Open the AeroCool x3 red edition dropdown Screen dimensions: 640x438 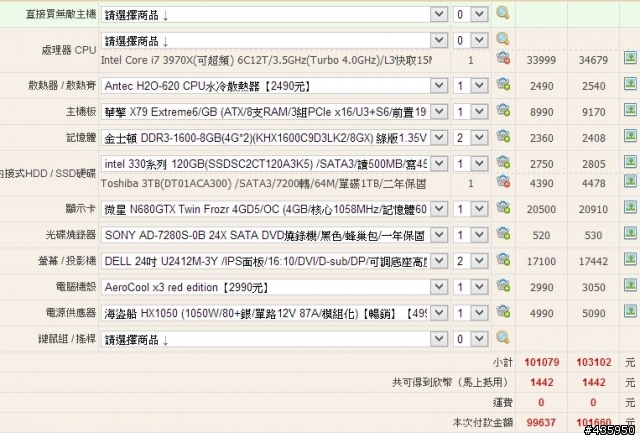pos(274,287)
